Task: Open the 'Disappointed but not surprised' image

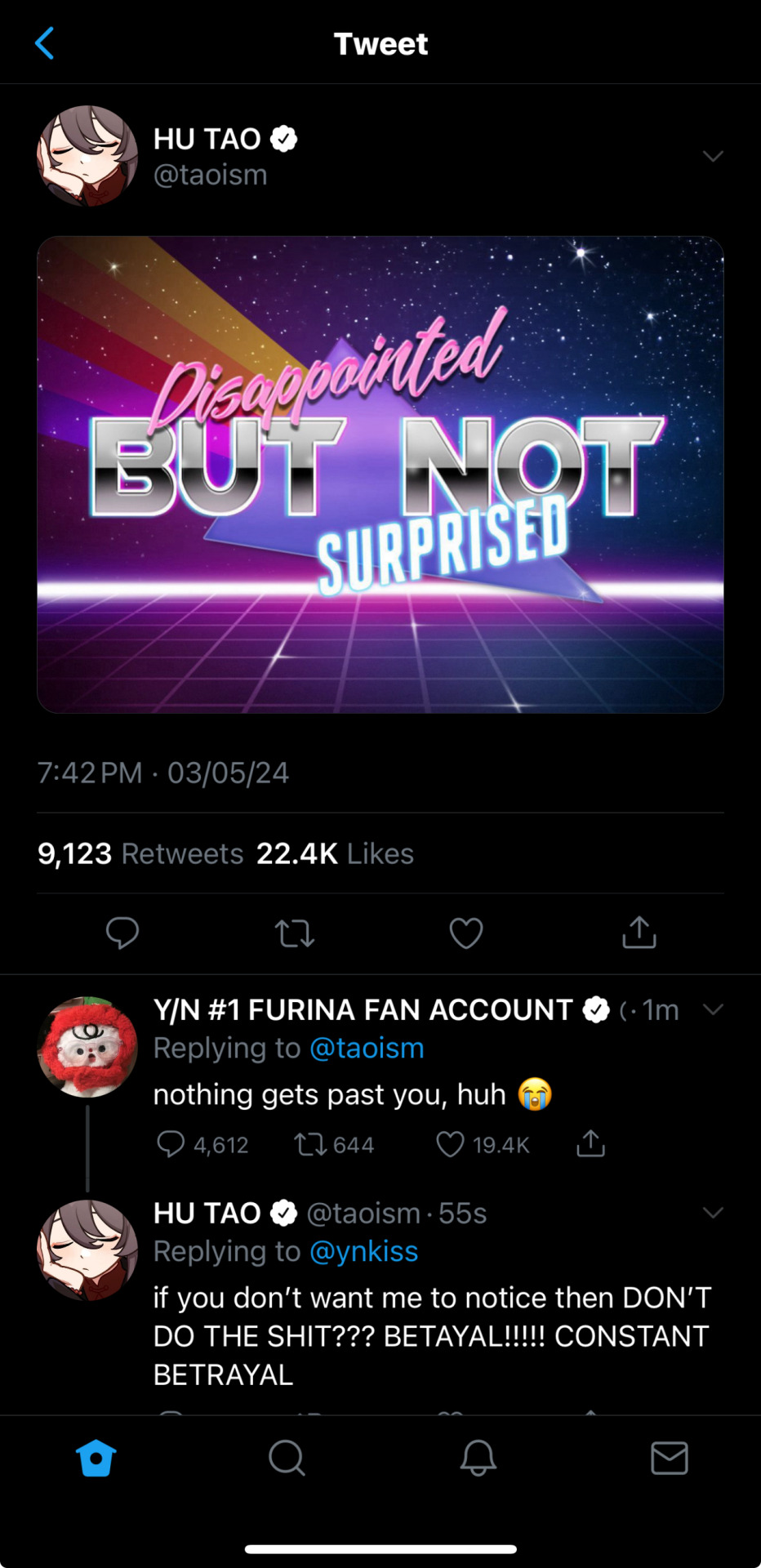Action: point(380,474)
